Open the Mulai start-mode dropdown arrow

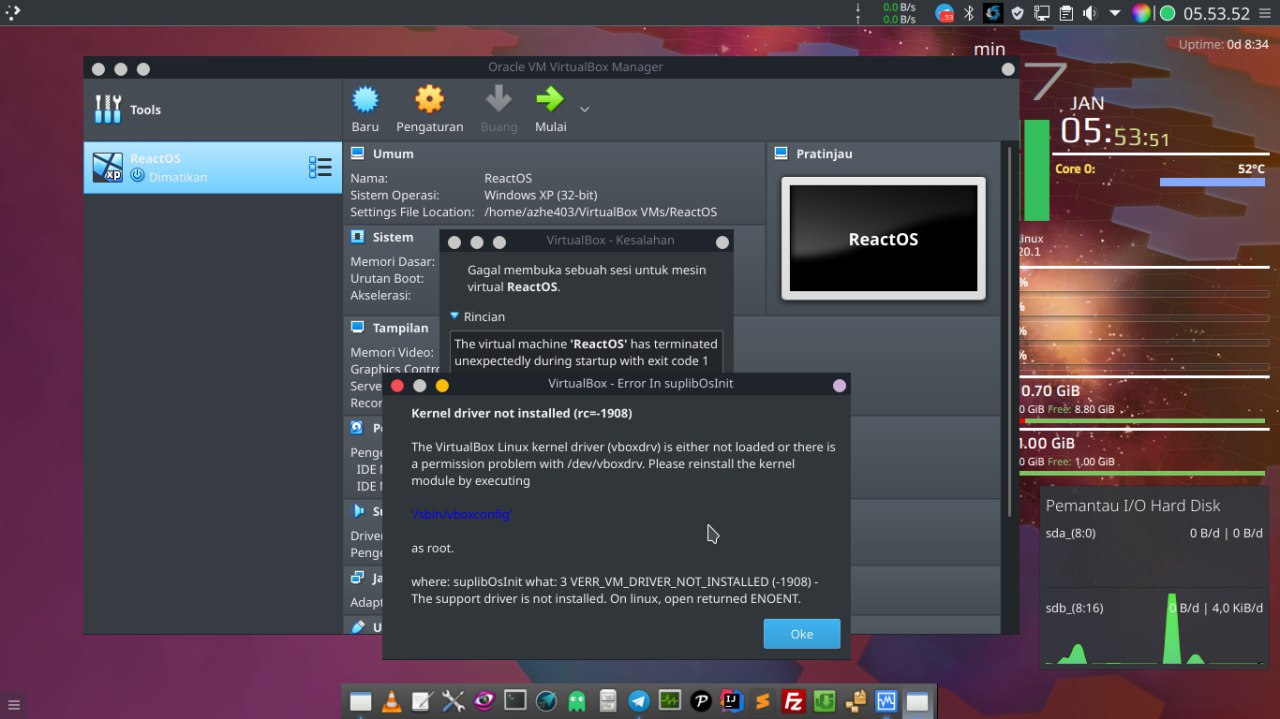tap(585, 109)
